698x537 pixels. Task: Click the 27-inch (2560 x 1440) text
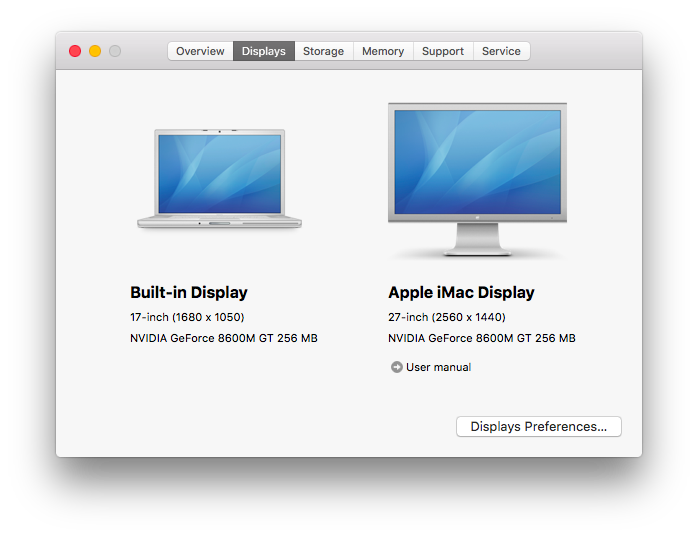(x=446, y=317)
